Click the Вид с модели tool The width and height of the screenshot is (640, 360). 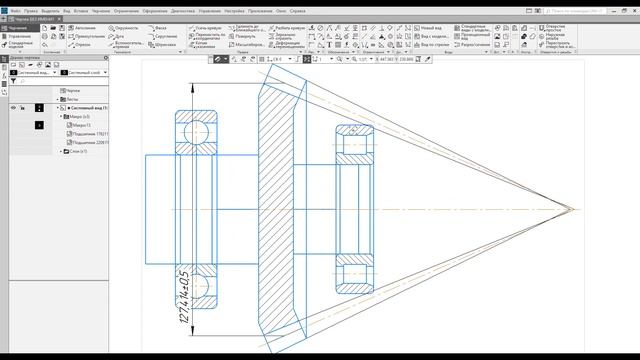tap(431, 36)
